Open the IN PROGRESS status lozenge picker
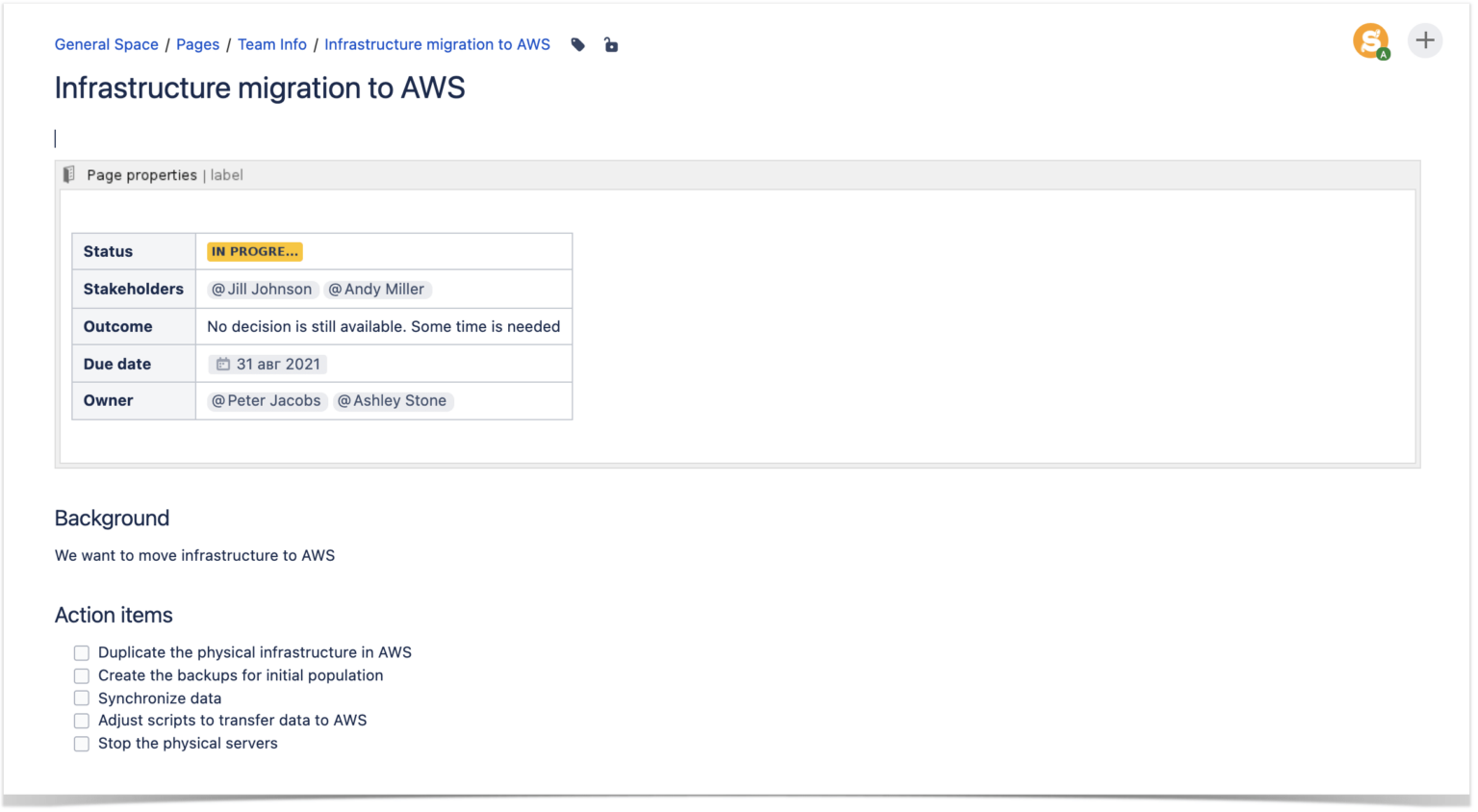Image resolution: width=1478 pixels, height=812 pixels. tap(254, 251)
